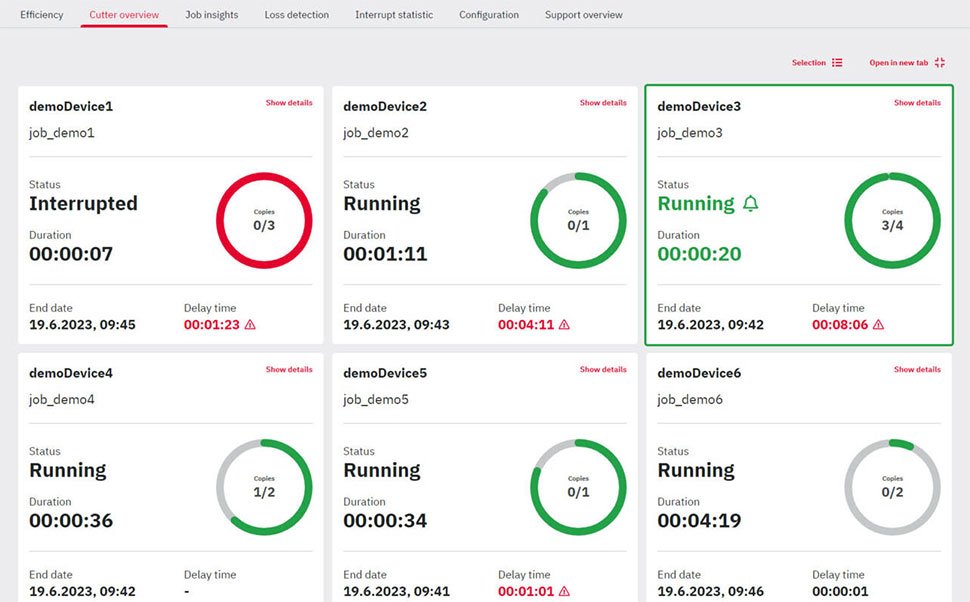Click end date 19.6.2023, 09:45
Screen dimensions: 970x602
click(82, 325)
